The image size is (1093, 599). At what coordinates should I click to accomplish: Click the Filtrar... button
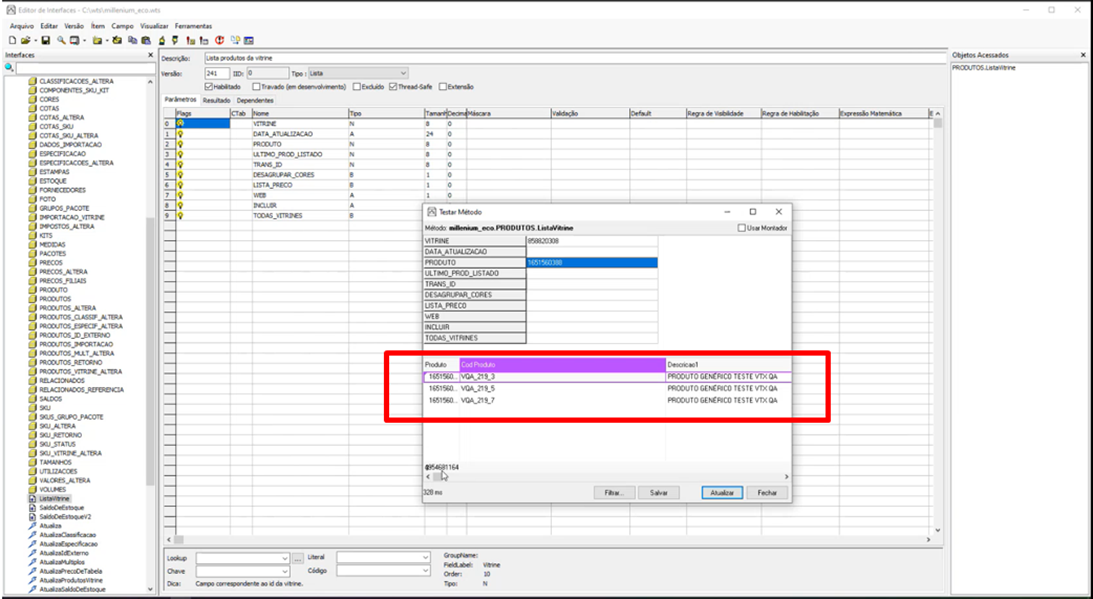coord(614,492)
